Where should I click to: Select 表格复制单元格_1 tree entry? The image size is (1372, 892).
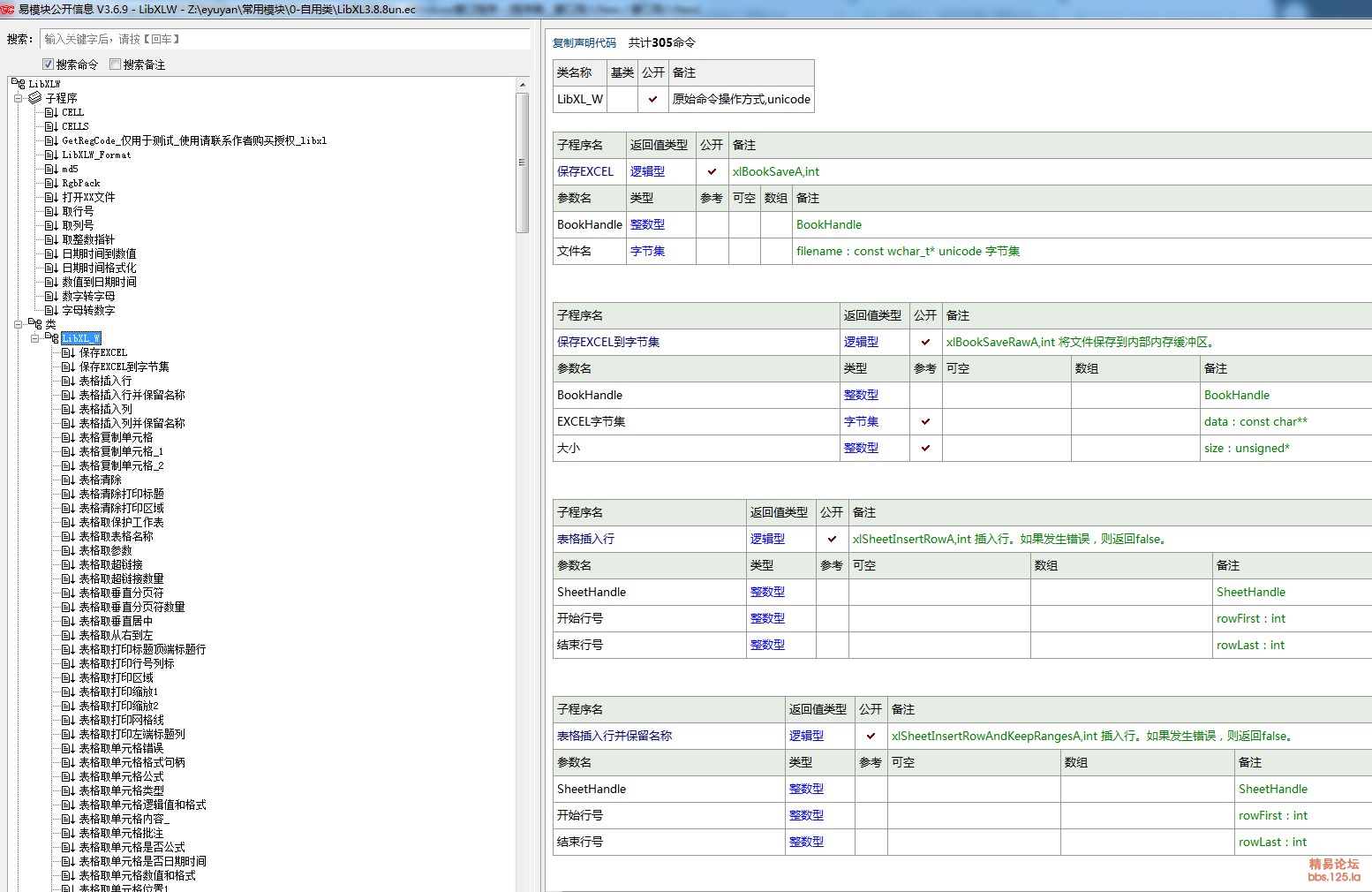(121, 451)
